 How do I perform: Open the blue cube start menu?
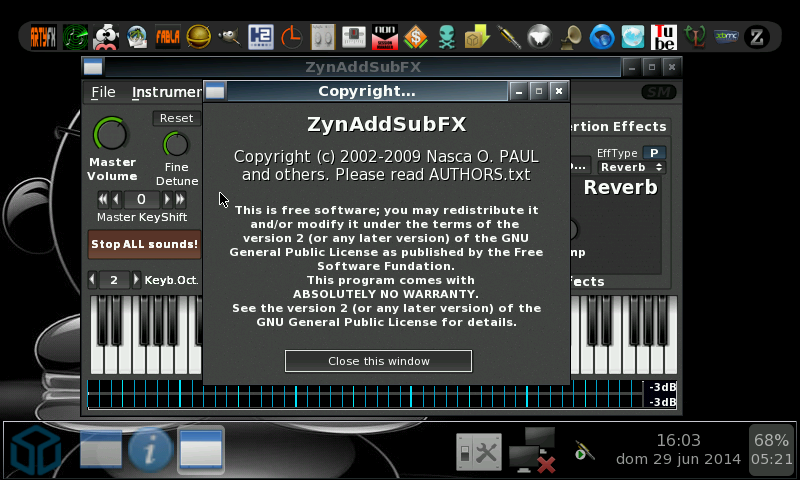[x=36, y=452]
